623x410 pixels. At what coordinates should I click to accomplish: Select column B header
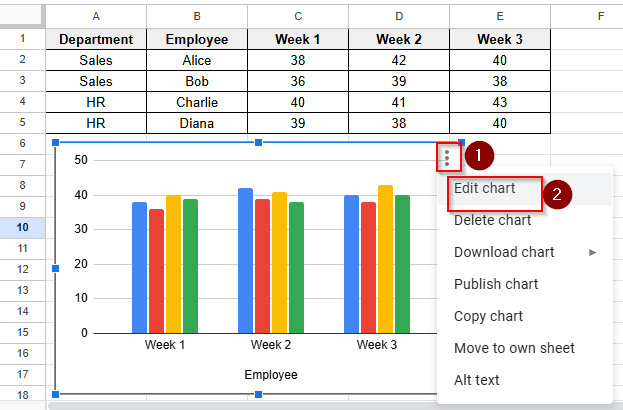pos(197,16)
